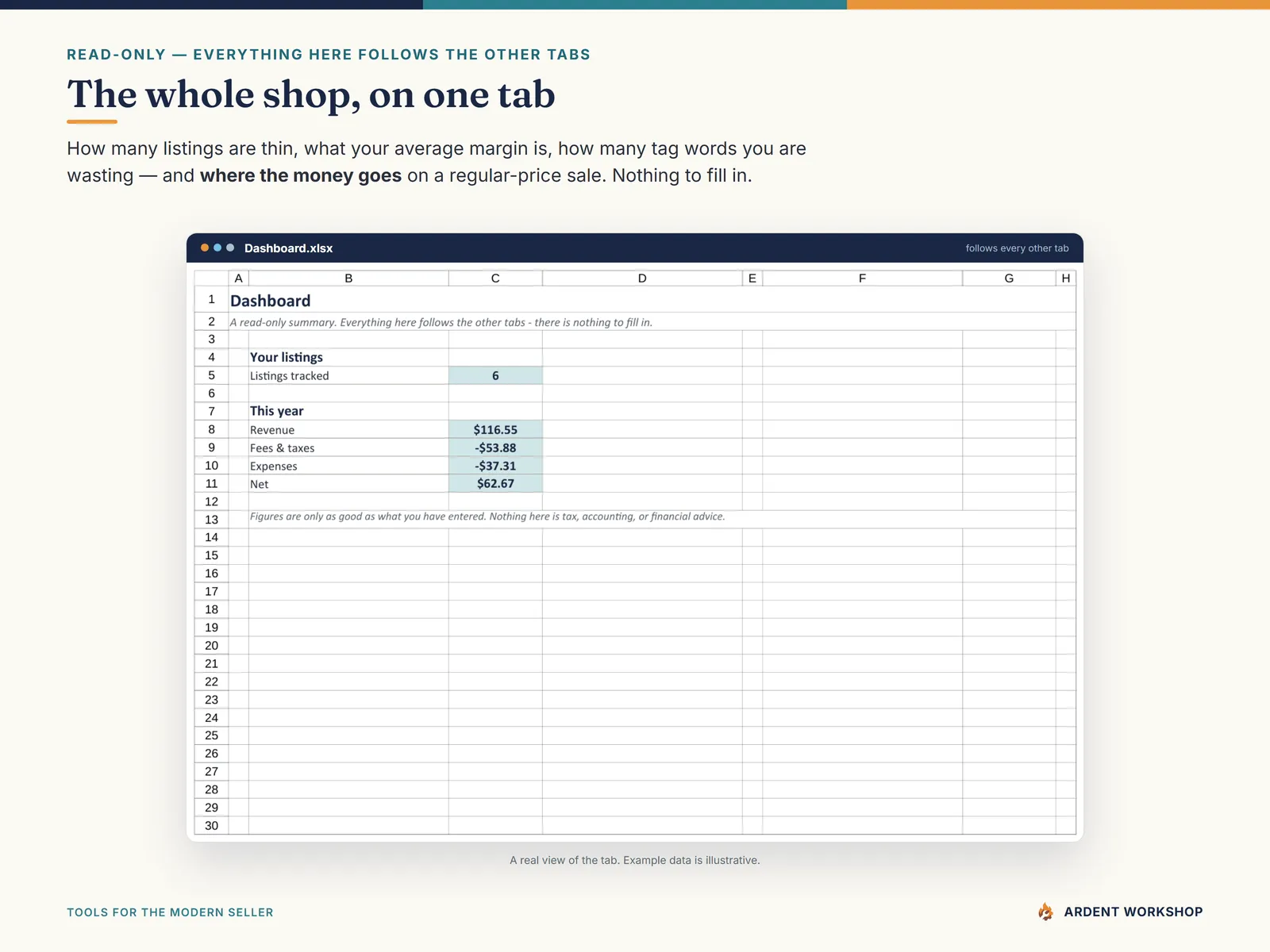Select row 8 header
Screen dimensions: 1270x952
click(x=212, y=429)
